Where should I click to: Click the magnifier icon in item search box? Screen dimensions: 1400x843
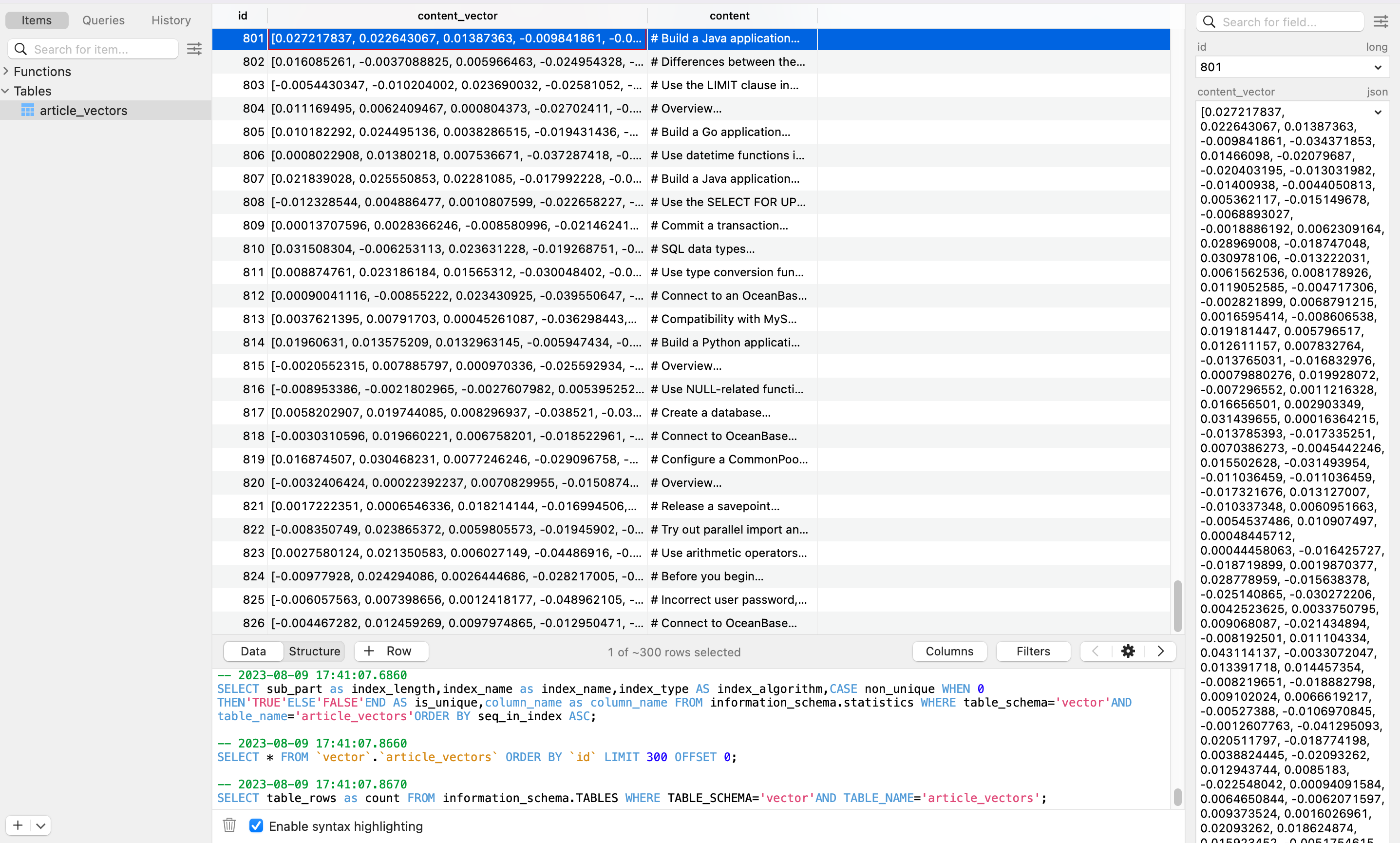pyautogui.click(x=20, y=49)
